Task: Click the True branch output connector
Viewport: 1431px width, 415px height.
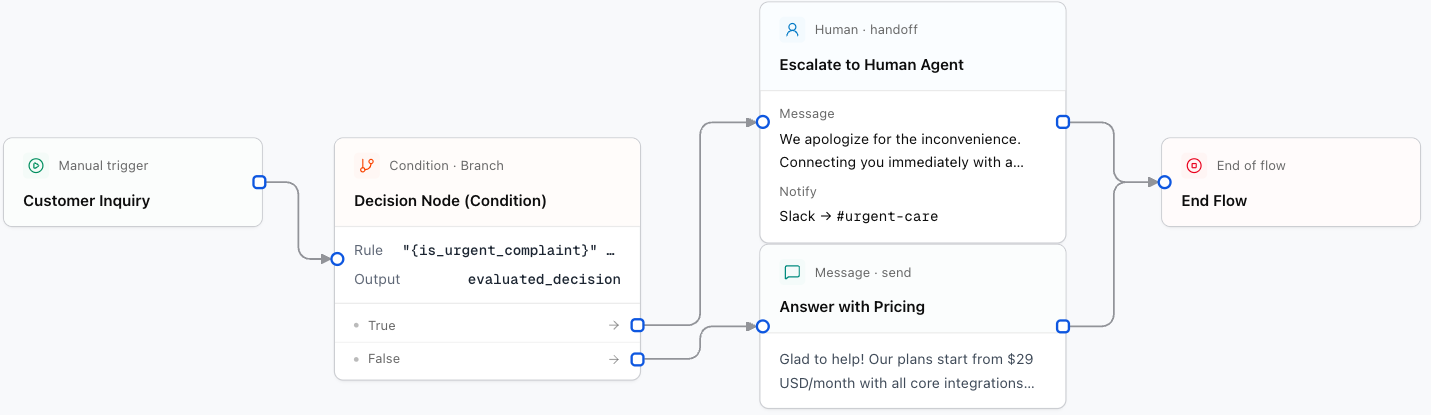Action: [x=637, y=325]
